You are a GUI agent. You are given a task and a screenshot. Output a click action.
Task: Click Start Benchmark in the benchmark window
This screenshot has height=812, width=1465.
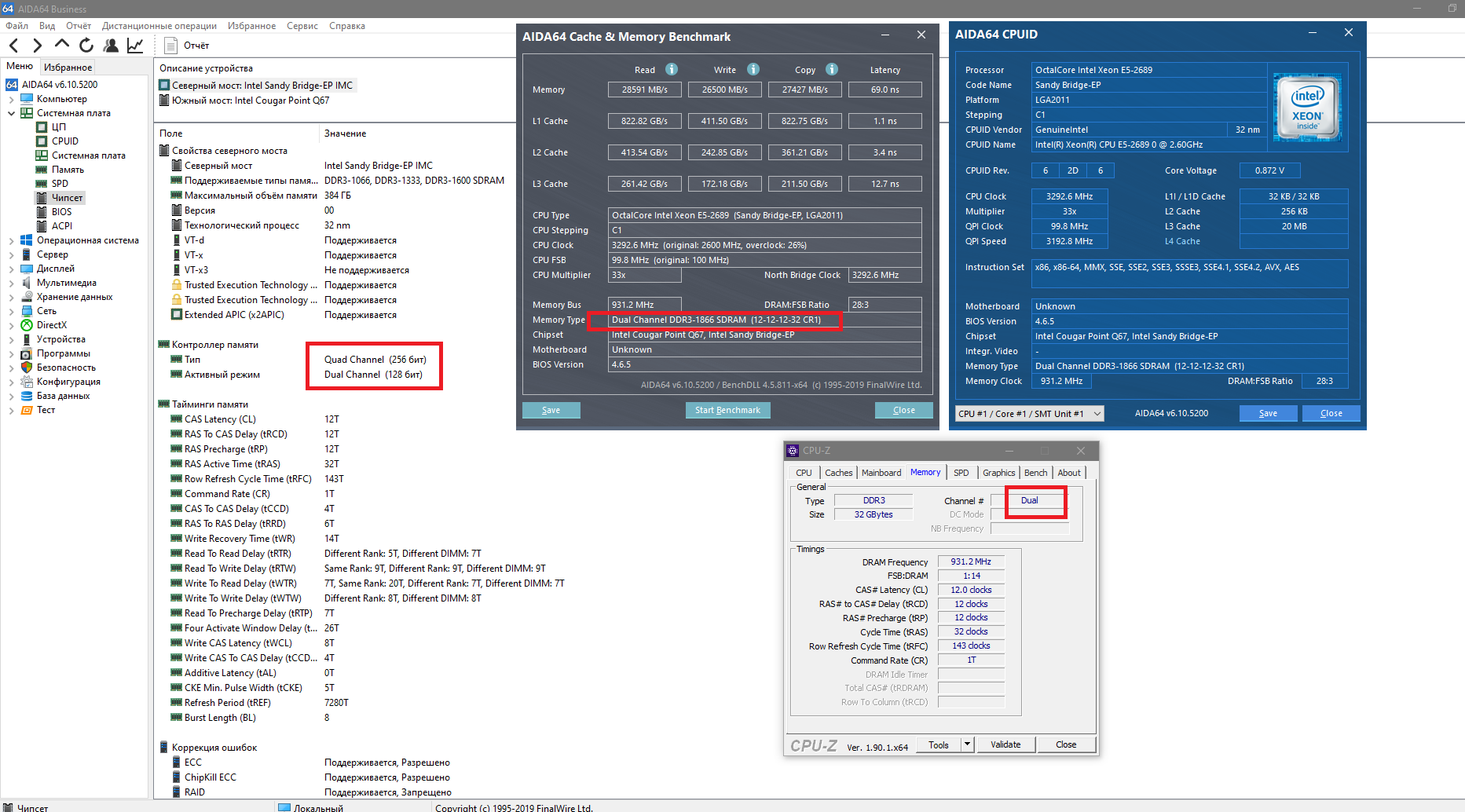tap(728, 410)
